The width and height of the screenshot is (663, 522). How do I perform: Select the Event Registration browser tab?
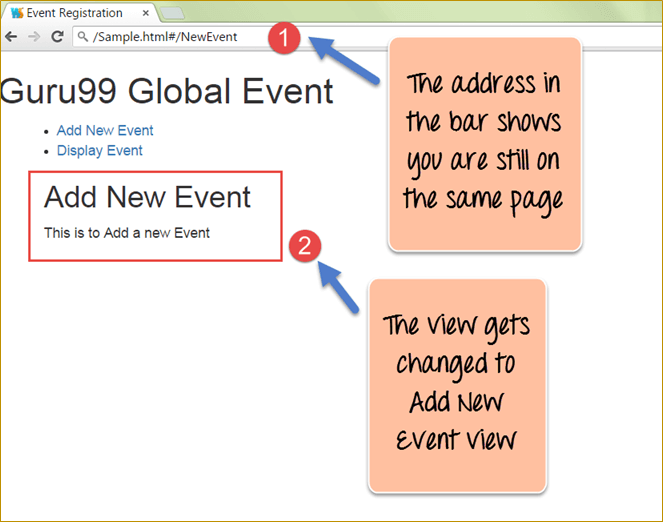75,13
